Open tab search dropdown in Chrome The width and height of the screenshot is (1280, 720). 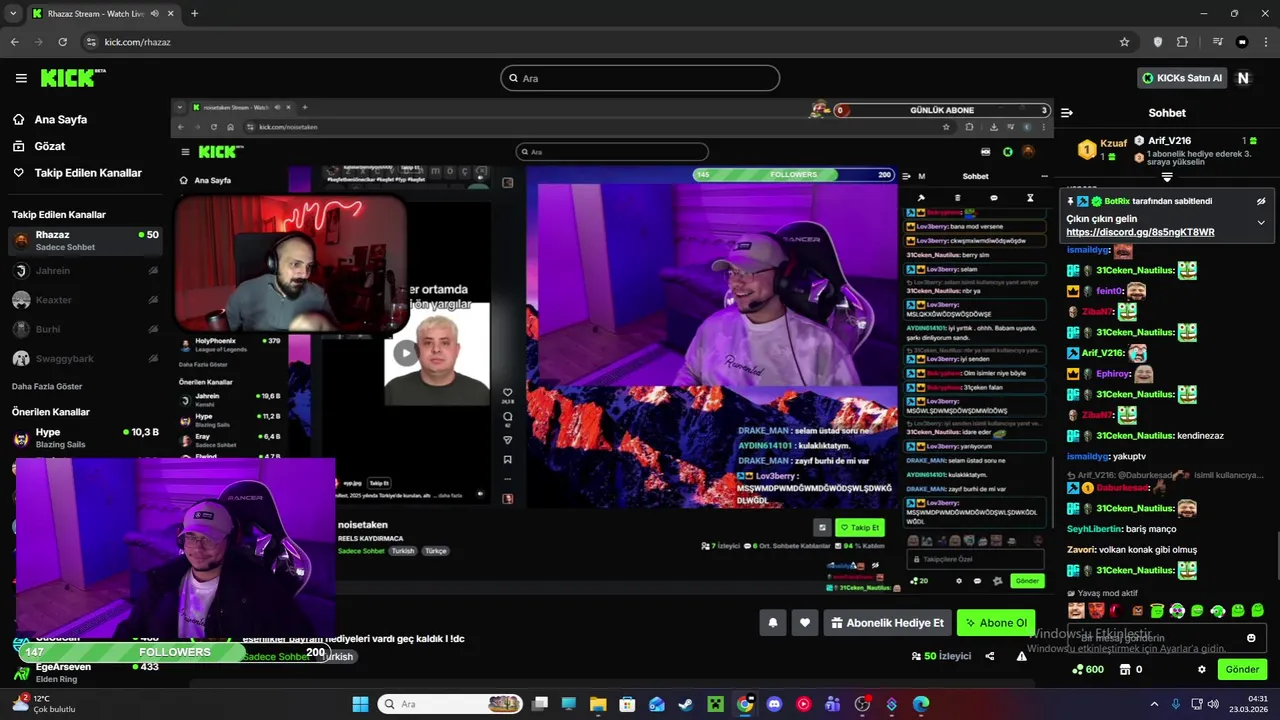click(x=13, y=14)
